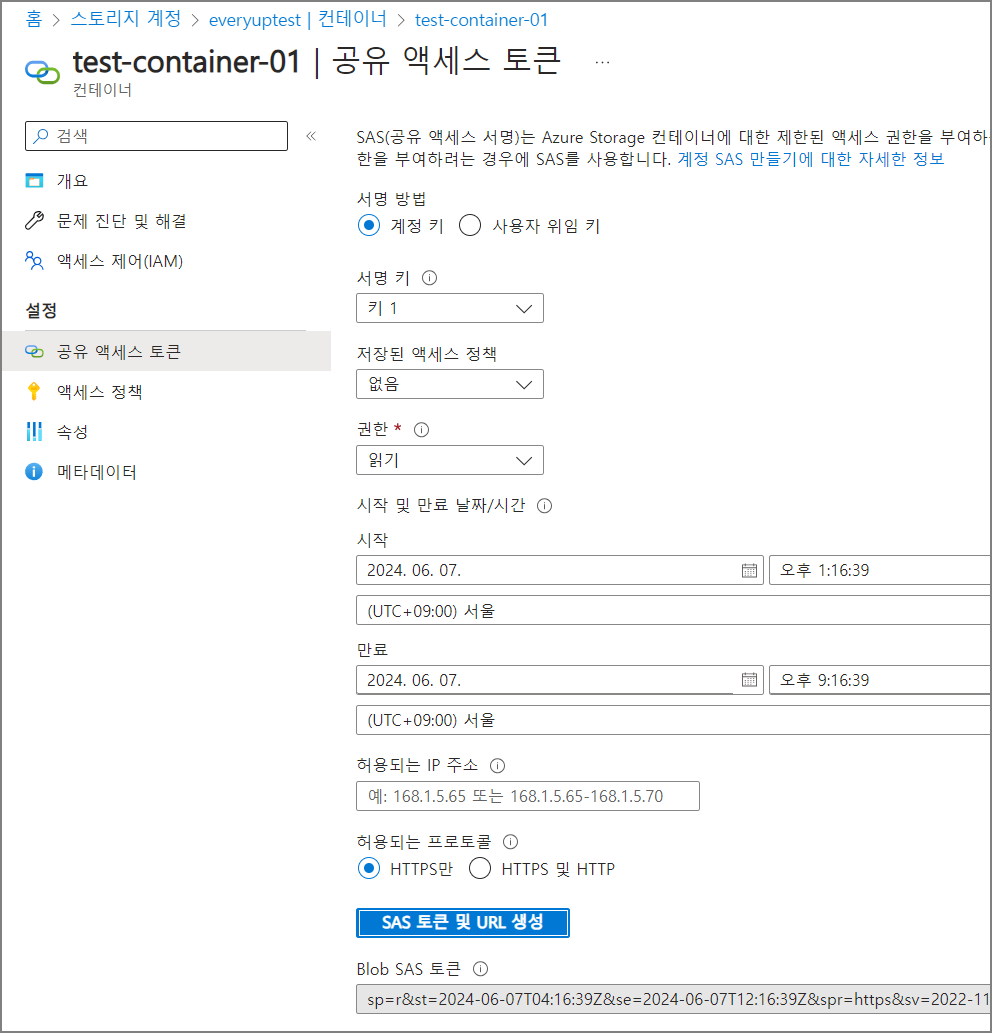Open 개요 in the sidebar menu
This screenshot has width=992, height=1033.
[72, 181]
